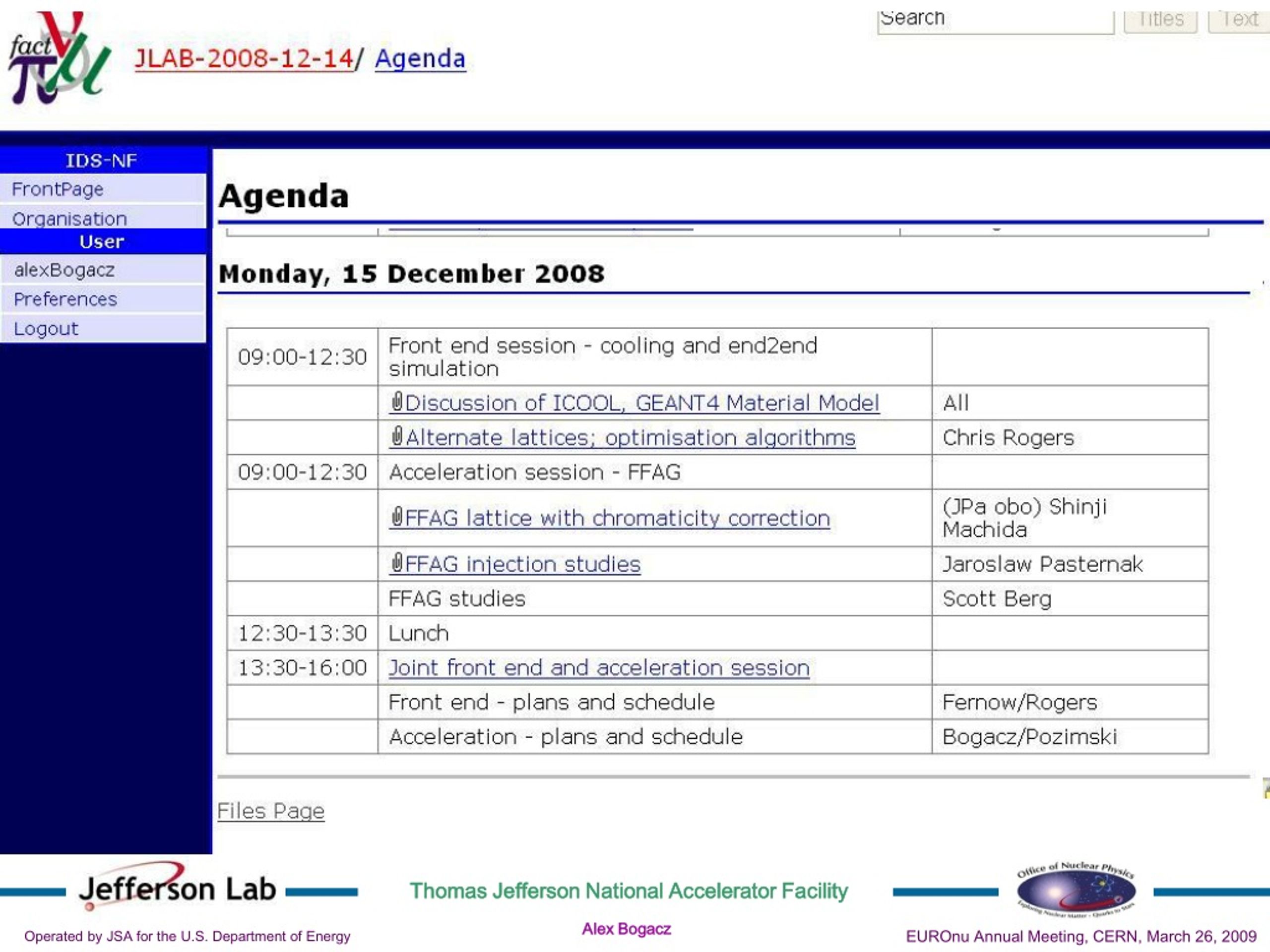
Task: Click paperclip icon beside Discussion of ICOOL
Action: 397,402
